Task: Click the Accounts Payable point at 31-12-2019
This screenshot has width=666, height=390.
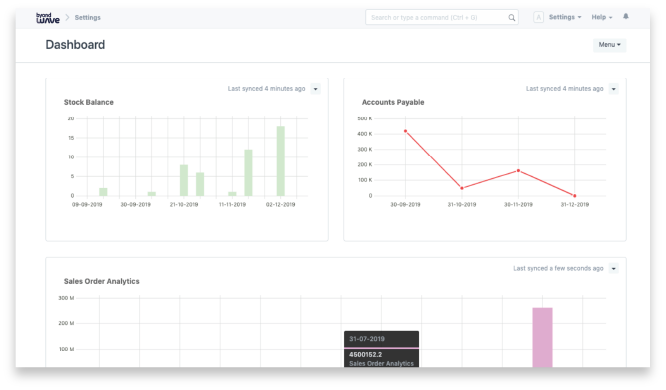Action: click(575, 196)
